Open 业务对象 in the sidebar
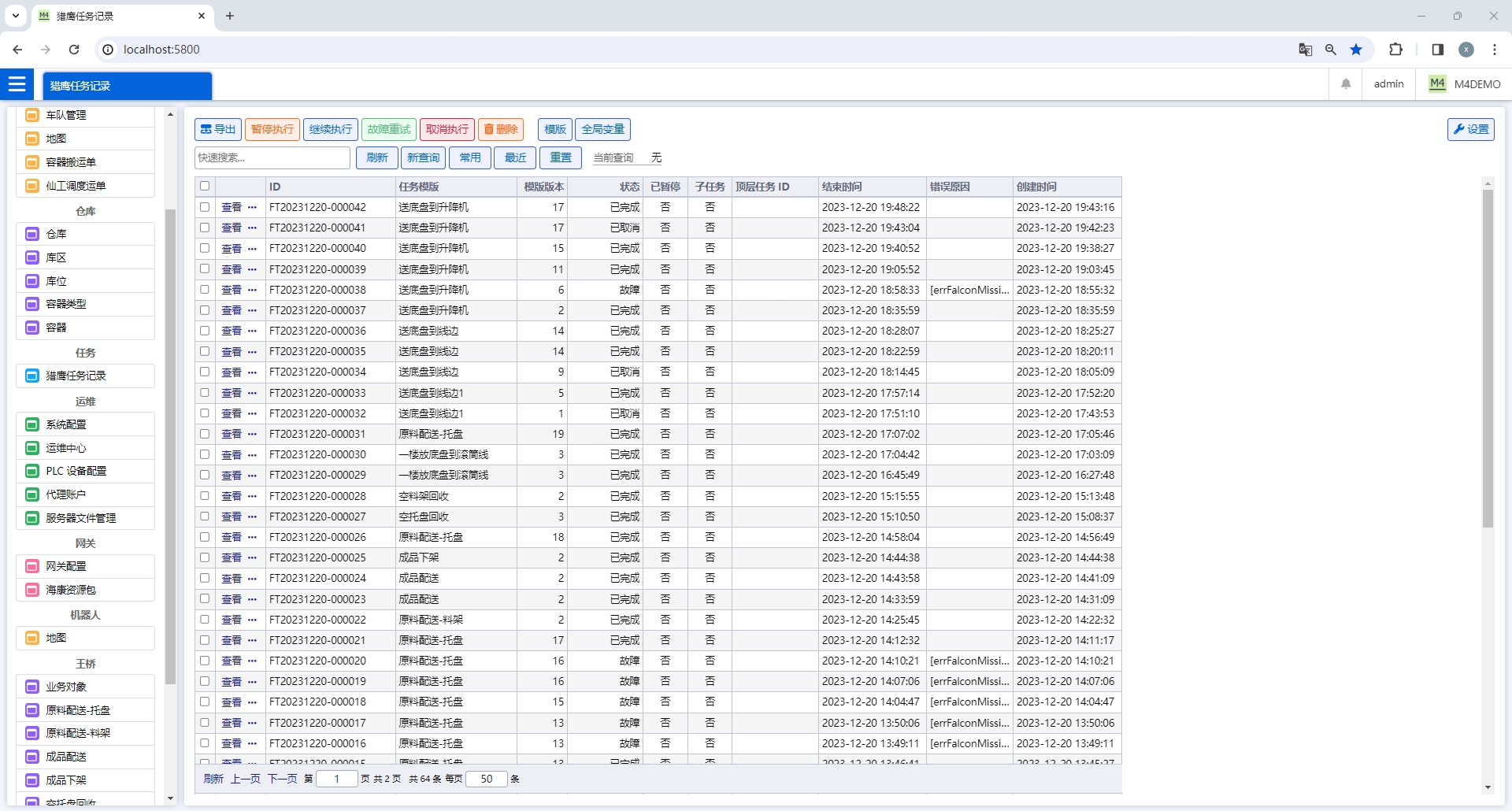The width and height of the screenshot is (1512, 811). click(86, 687)
